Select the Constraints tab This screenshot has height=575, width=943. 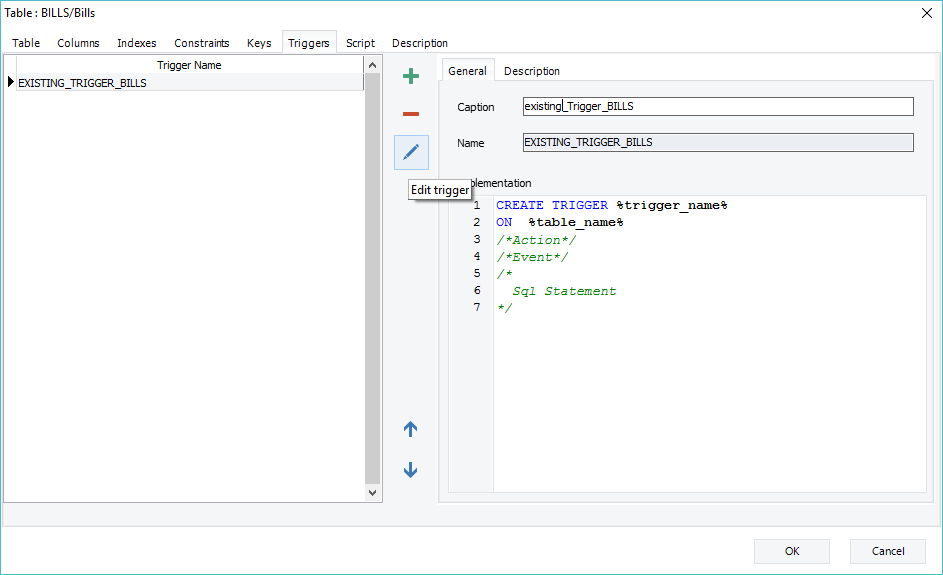click(x=202, y=43)
